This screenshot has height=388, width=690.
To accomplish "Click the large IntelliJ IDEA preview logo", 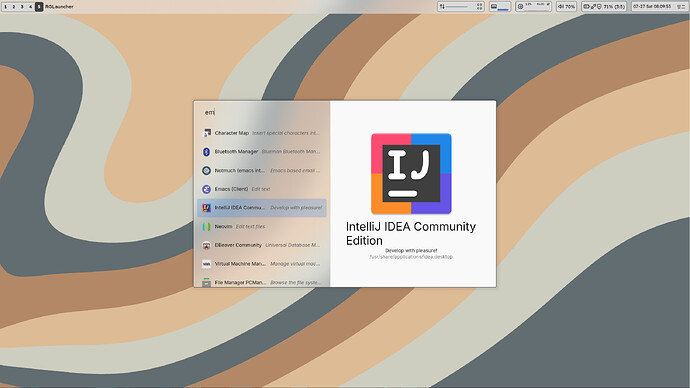I will click(411, 174).
